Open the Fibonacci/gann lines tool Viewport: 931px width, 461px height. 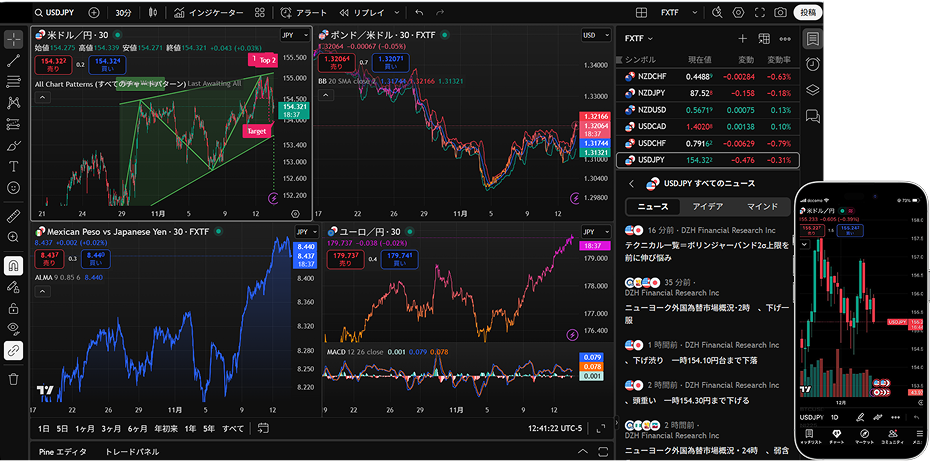pos(14,81)
